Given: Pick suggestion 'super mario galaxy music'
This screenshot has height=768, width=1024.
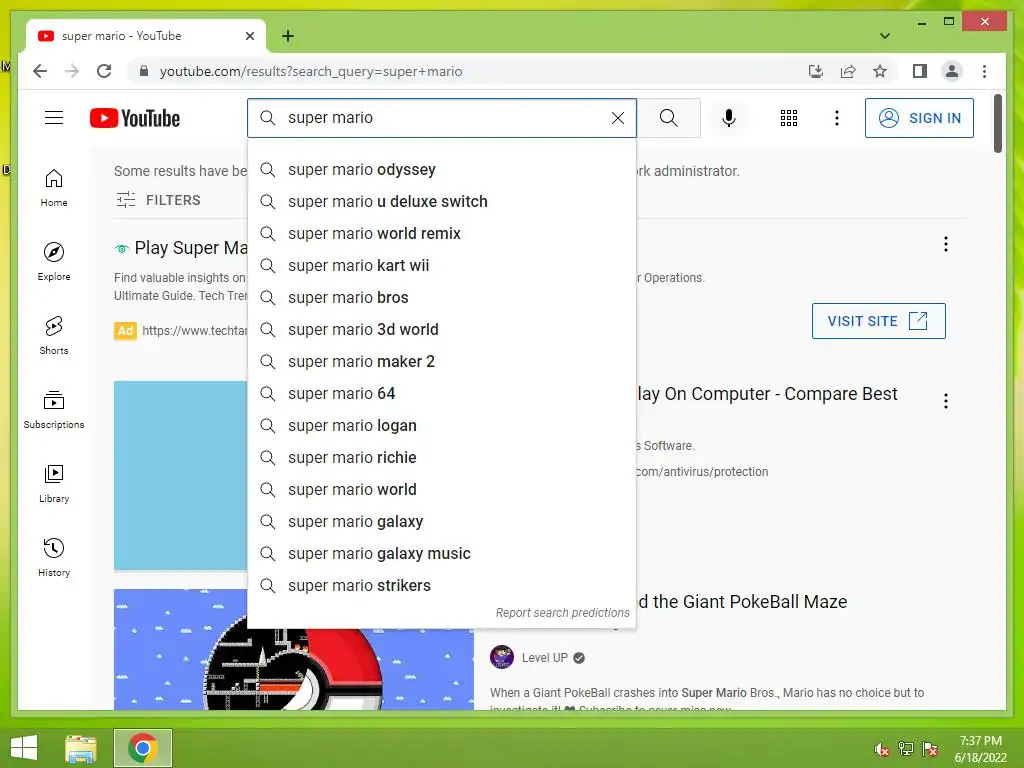Looking at the screenshot, I should [441, 554].
